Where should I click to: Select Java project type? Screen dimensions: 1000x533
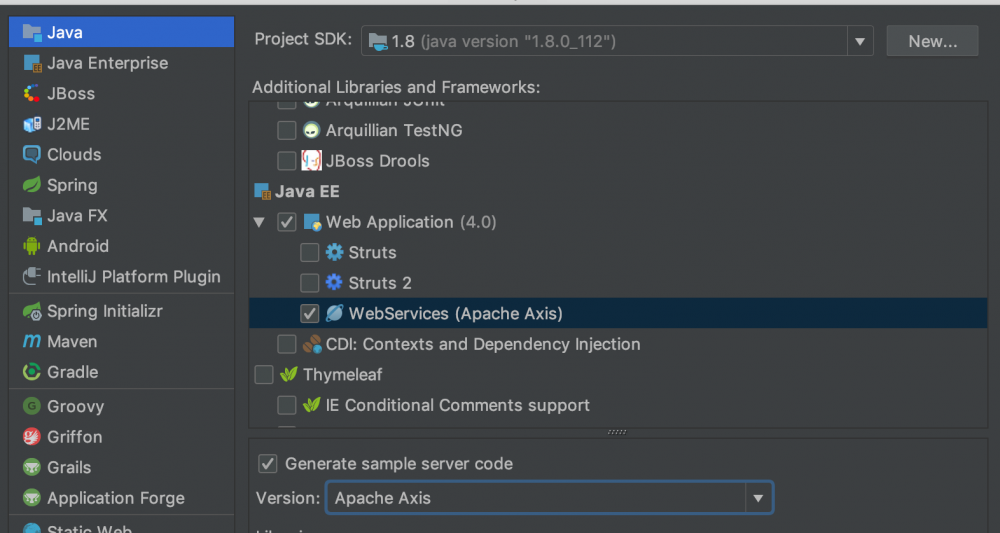[x=122, y=32]
